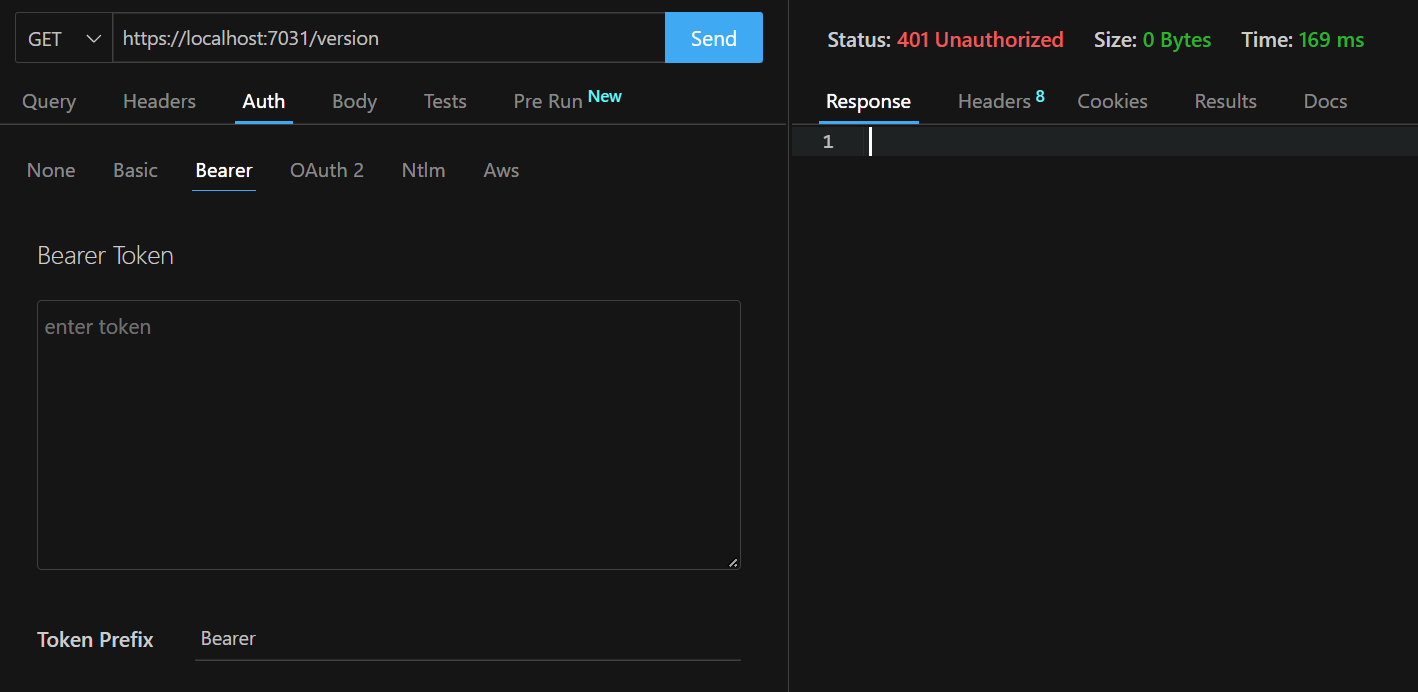The image size is (1418, 692).
Task: Choose None auth type
Action: pos(51,170)
